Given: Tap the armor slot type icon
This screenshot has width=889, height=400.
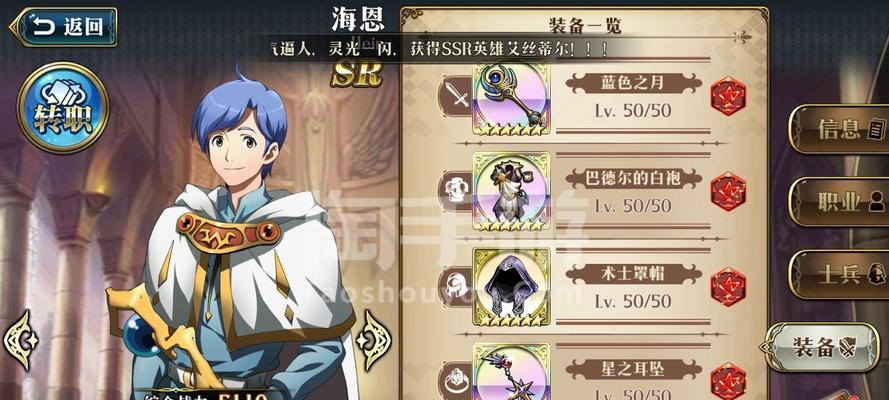Looking at the screenshot, I should point(458,192).
